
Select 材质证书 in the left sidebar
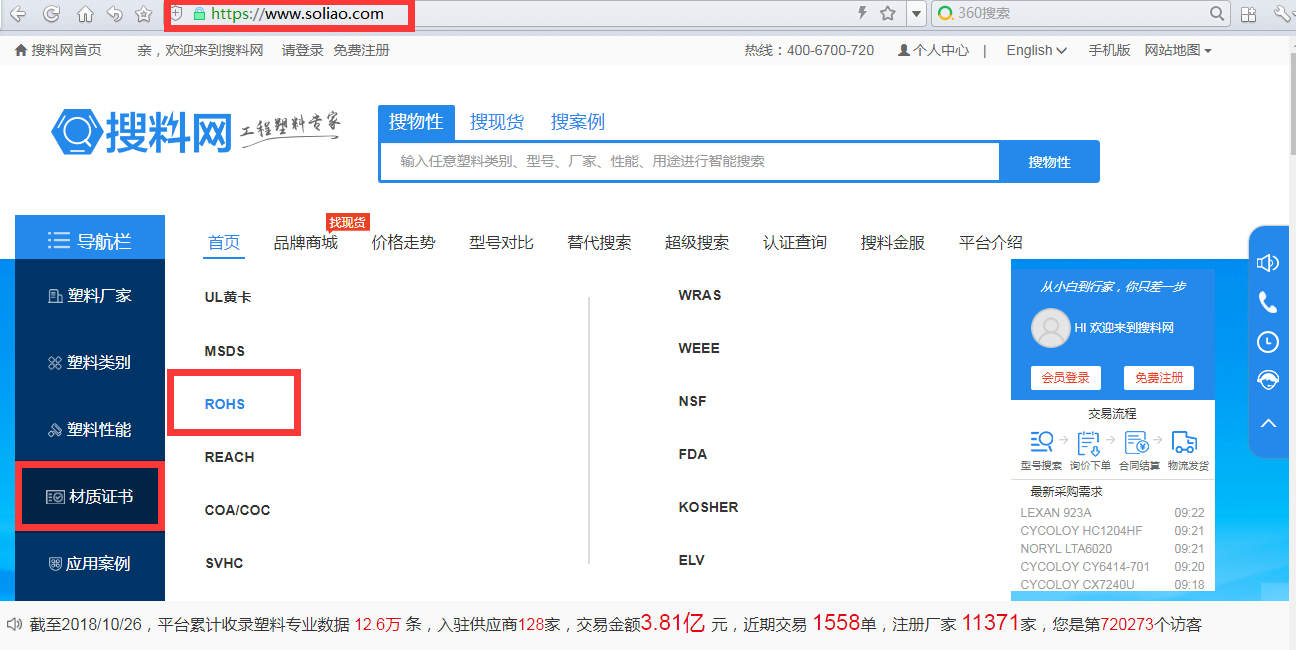(90, 496)
